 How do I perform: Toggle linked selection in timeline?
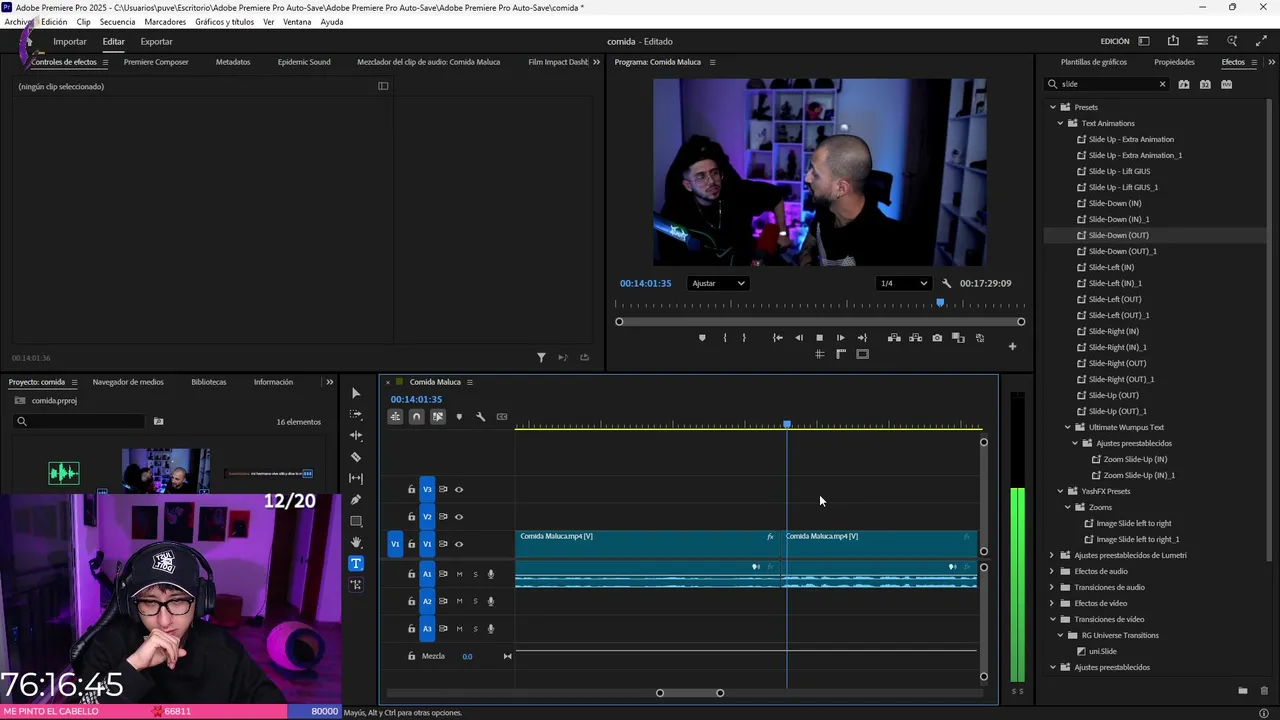click(438, 417)
